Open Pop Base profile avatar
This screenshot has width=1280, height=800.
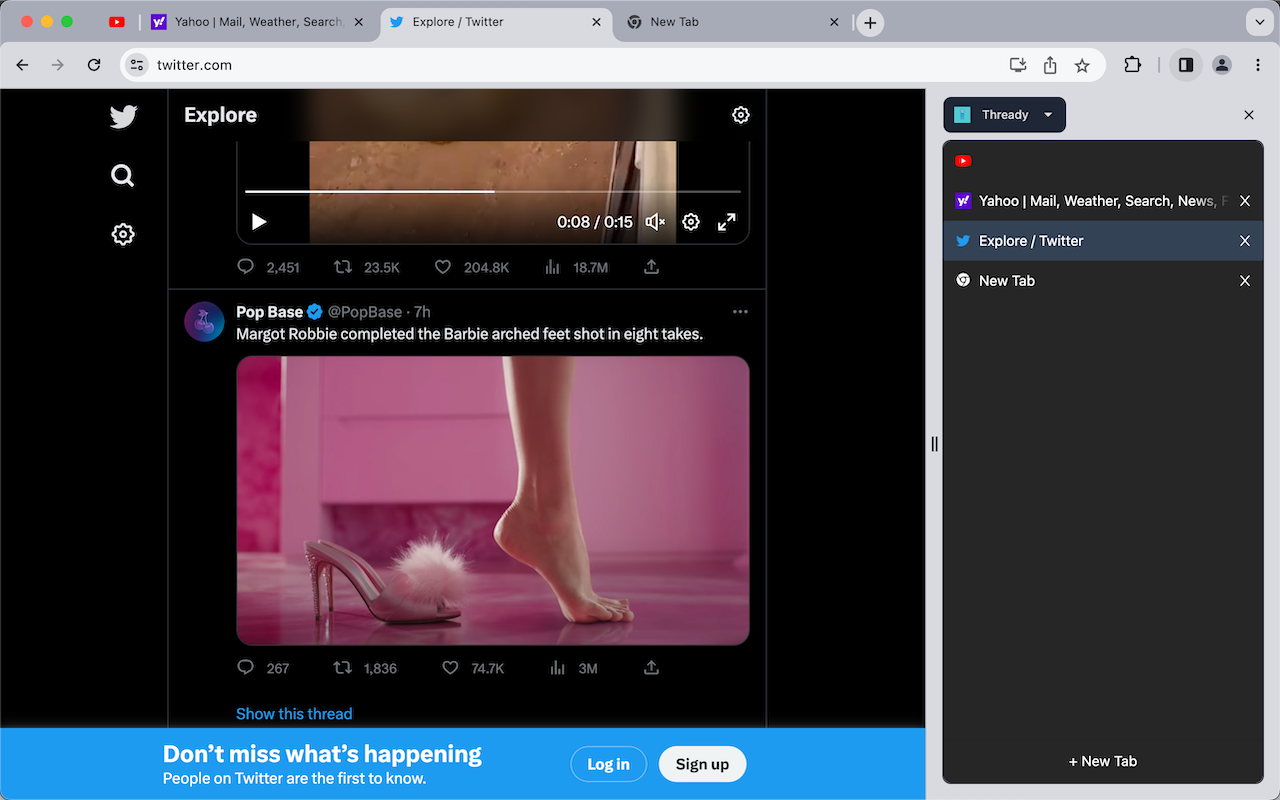click(204, 322)
